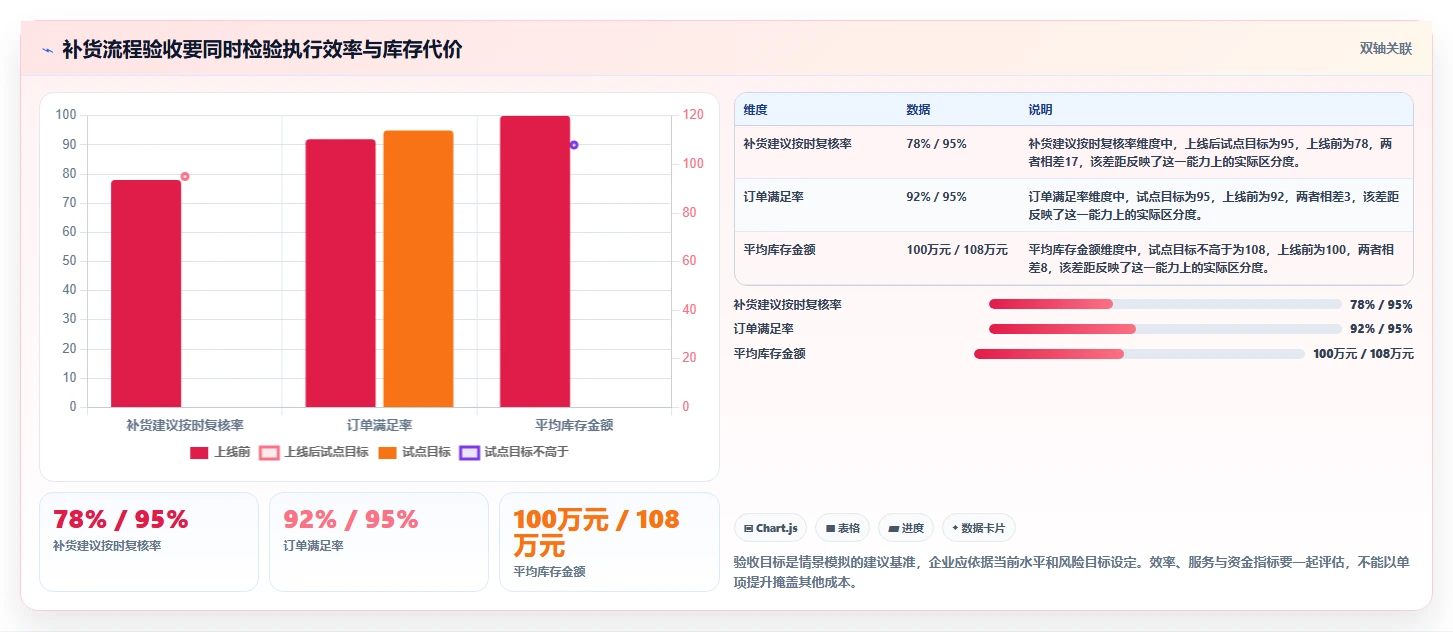Click the 92% / 95% data card
The width and height of the screenshot is (1453, 632).
[379, 542]
